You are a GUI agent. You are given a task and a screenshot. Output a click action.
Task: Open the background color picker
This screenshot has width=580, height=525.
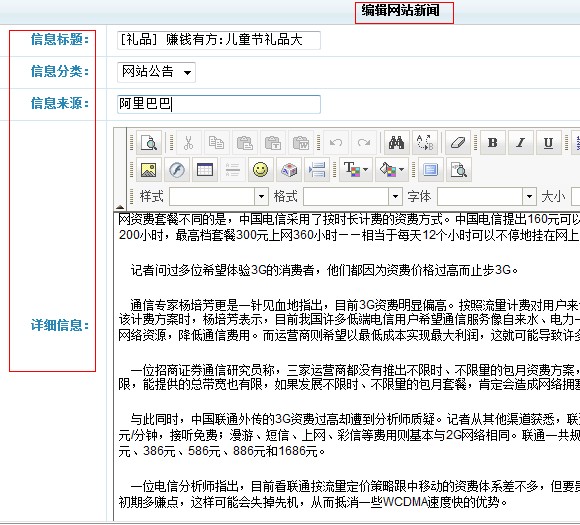pos(392,170)
